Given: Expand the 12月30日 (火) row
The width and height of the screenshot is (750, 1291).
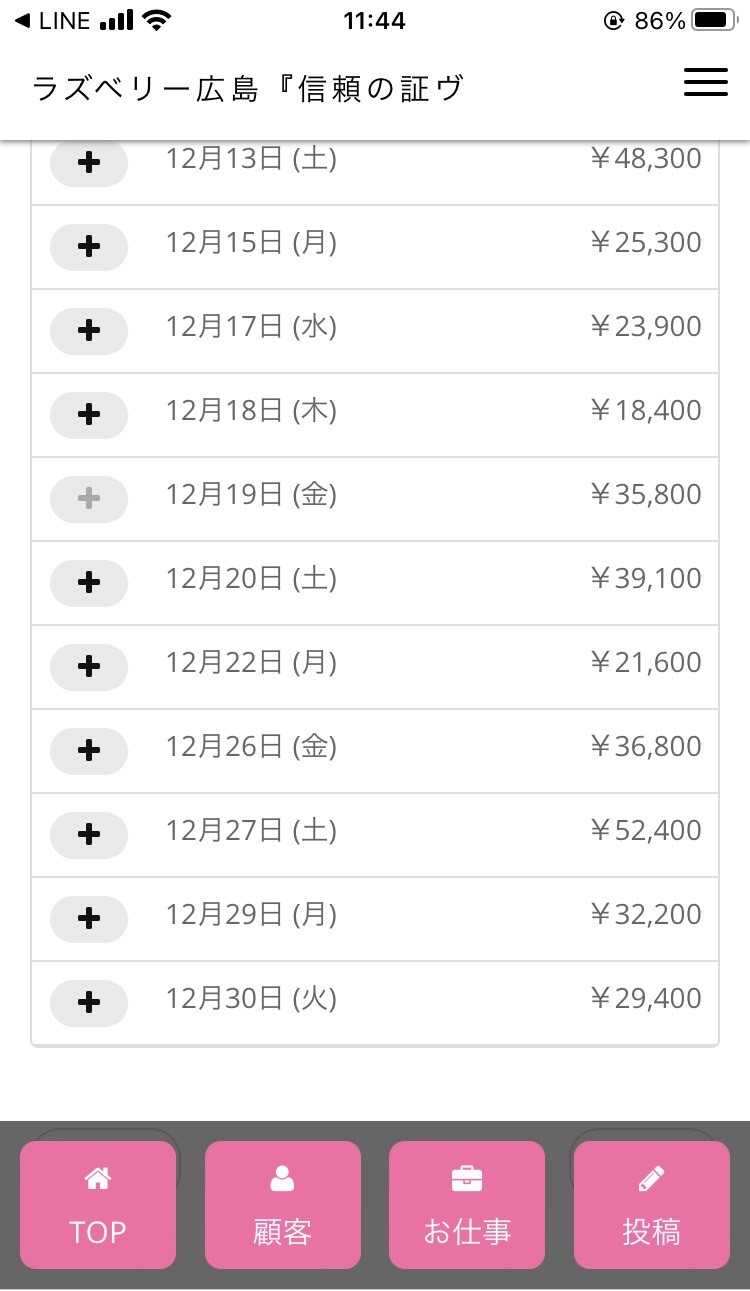Looking at the screenshot, I should (x=89, y=1003).
